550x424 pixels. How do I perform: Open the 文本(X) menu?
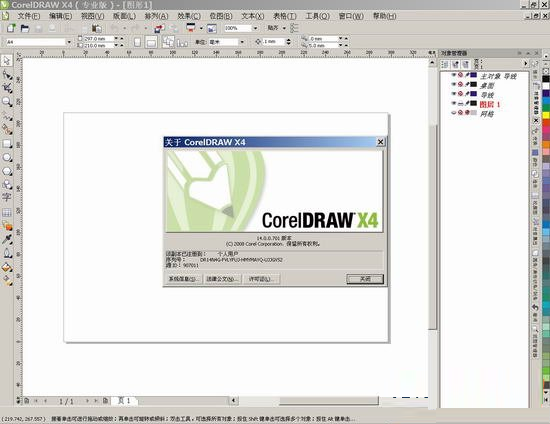tap(253, 16)
